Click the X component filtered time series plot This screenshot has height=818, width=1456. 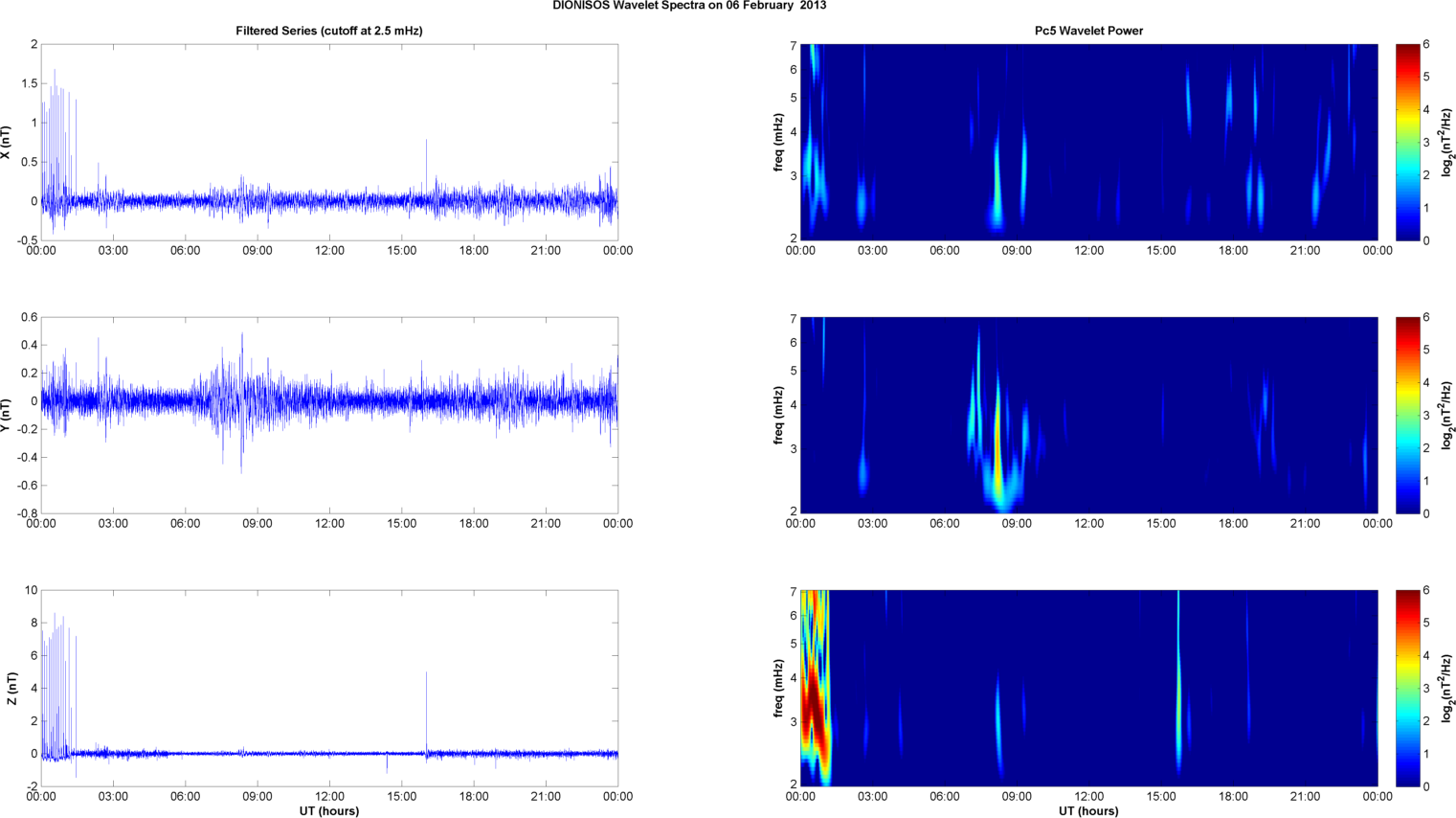(x=329, y=143)
